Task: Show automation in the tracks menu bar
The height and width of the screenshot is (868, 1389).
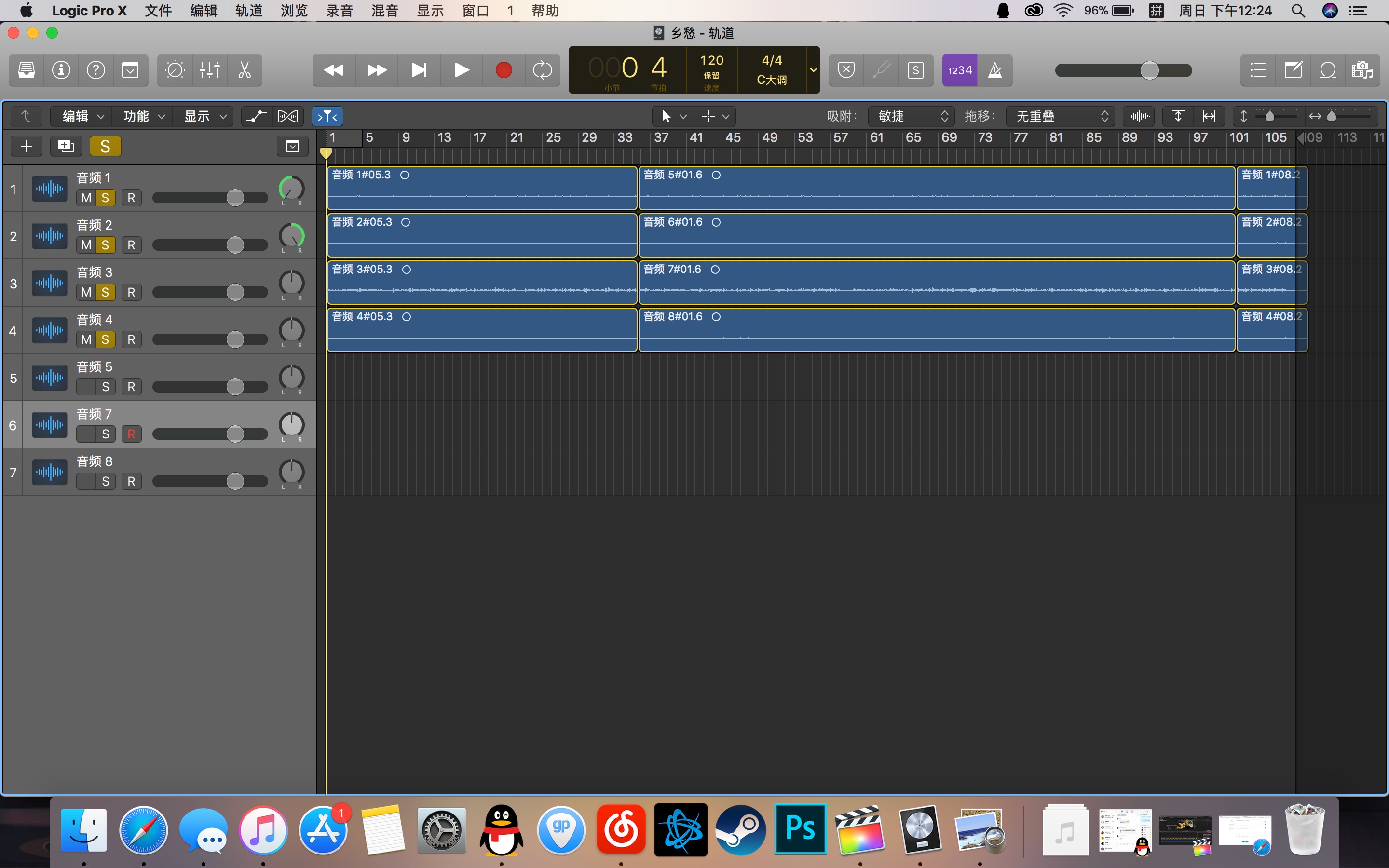Action: pyautogui.click(x=256, y=116)
